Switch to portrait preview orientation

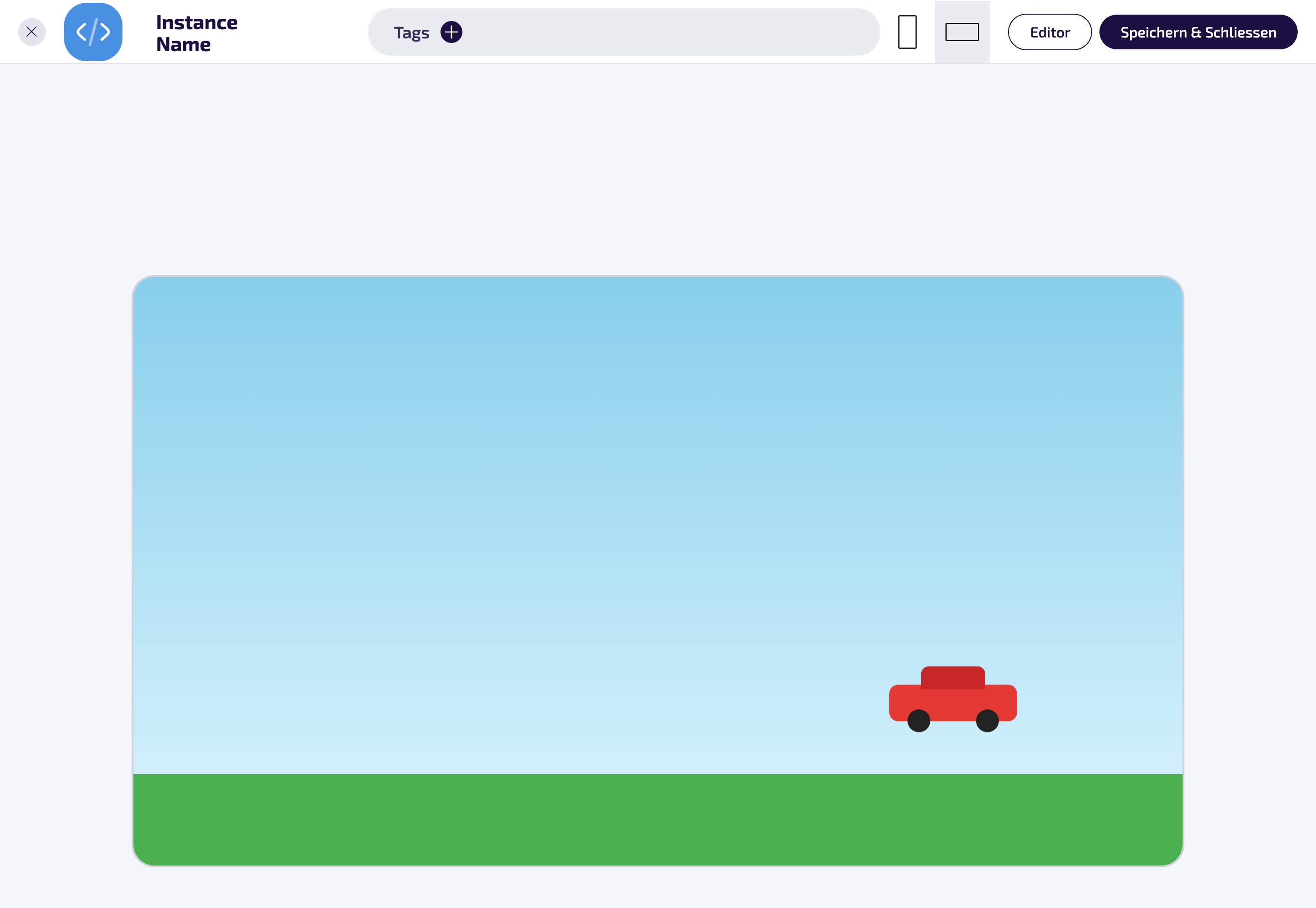[907, 32]
